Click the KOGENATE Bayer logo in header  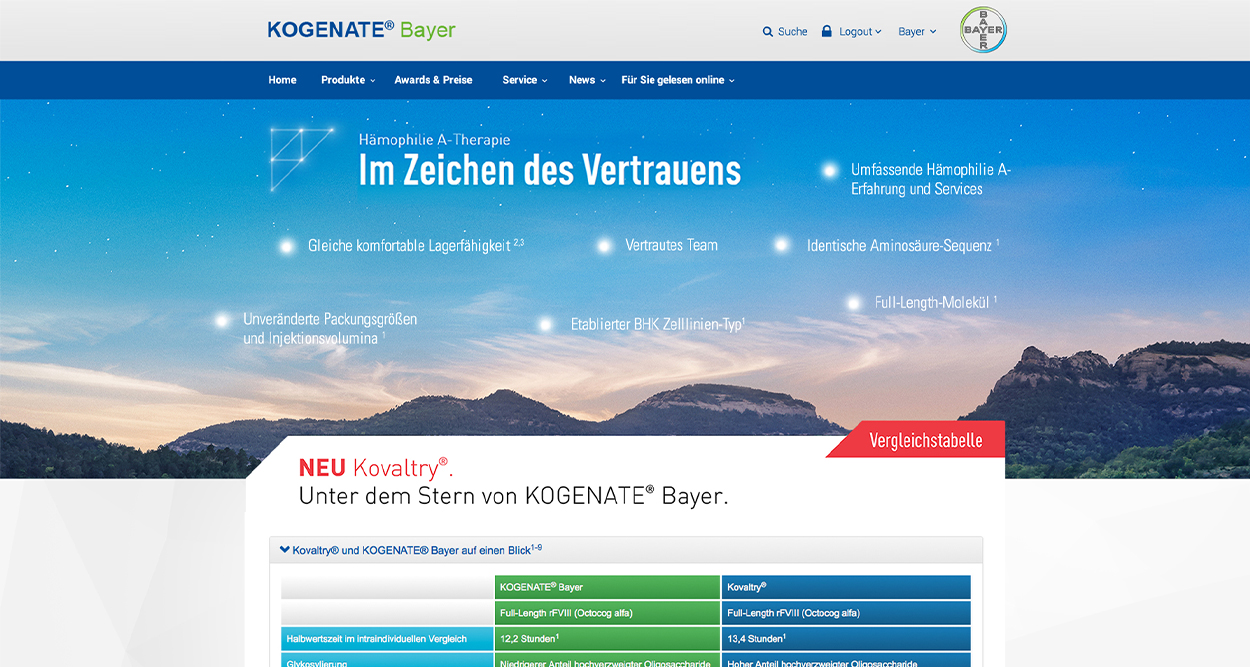359,30
